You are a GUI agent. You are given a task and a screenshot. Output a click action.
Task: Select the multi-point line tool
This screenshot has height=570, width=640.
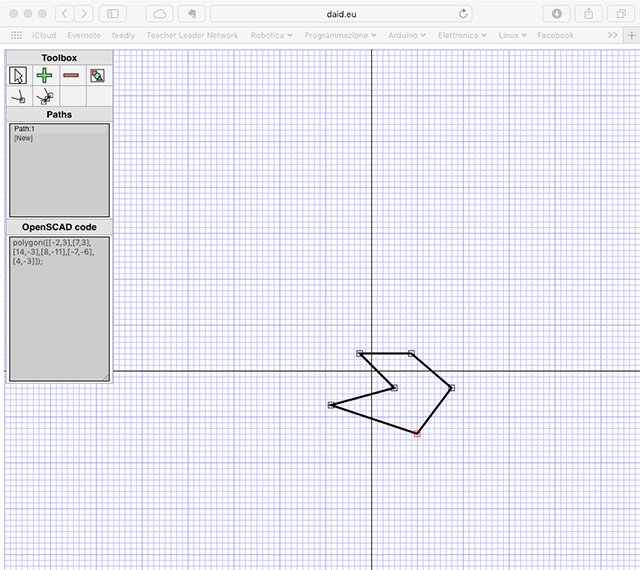click(x=44, y=97)
